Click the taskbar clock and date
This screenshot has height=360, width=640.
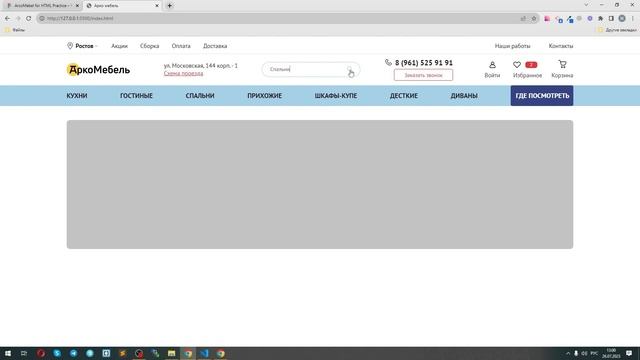(611, 353)
